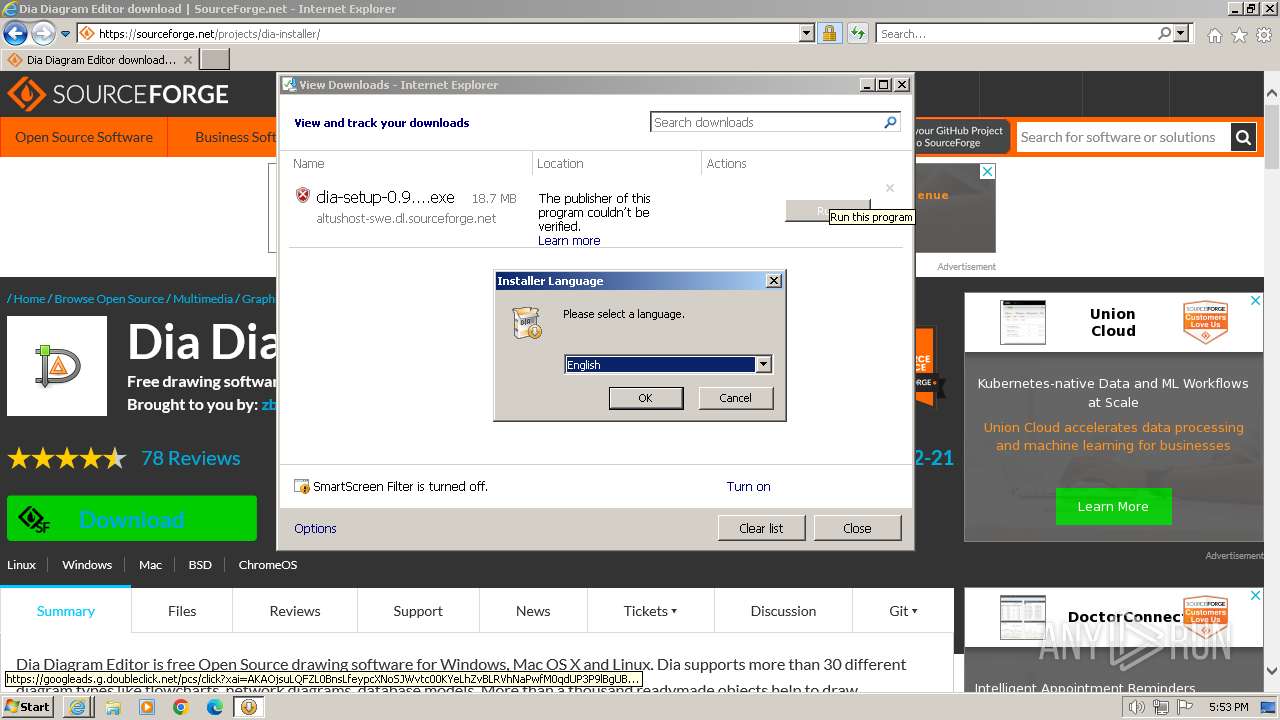
Task: Open Internet Explorer from the taskbar
Action: click(x=78, y=707)
